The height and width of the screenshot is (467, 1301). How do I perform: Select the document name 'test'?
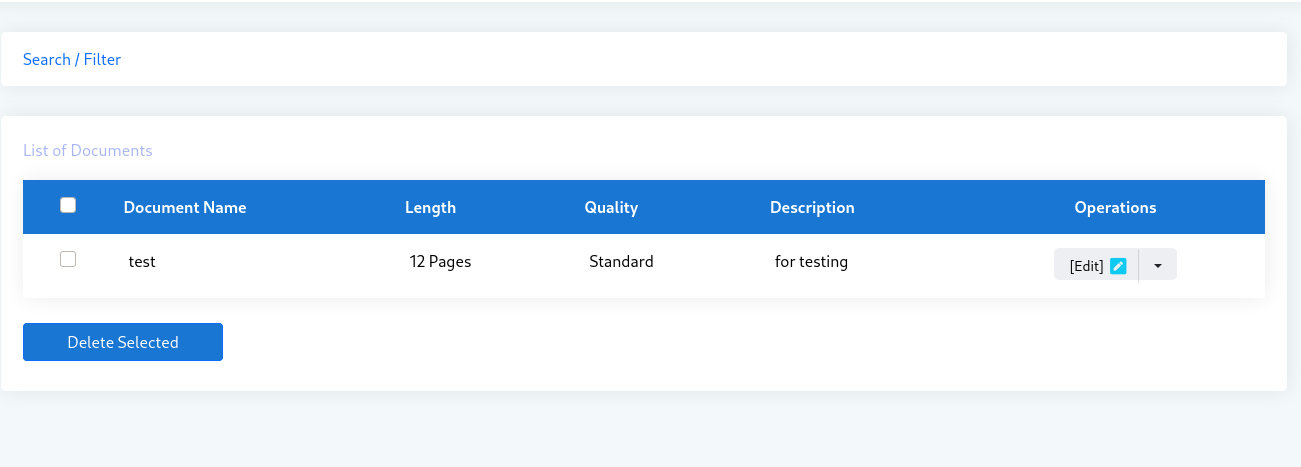[142, 262]
